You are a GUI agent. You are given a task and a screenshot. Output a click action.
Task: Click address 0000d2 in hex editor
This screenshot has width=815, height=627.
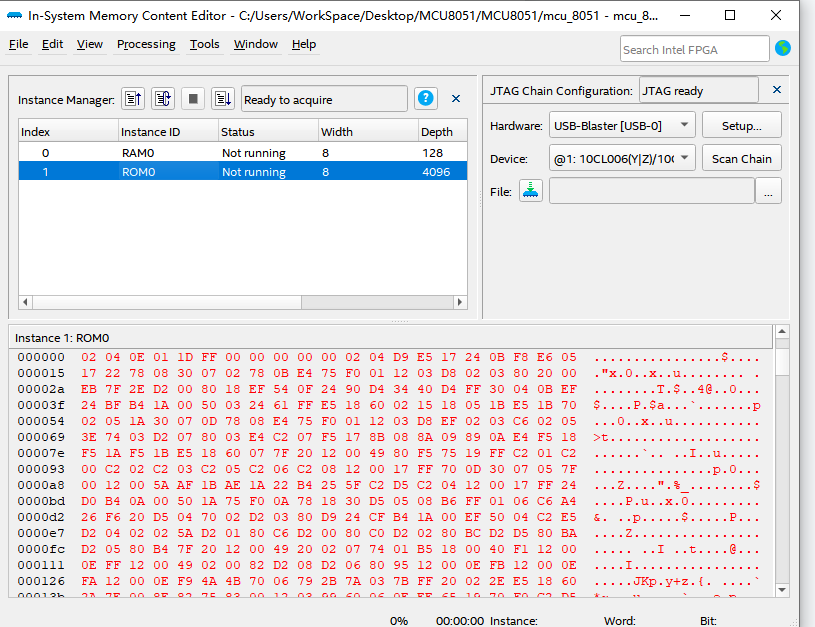[x=41, y=517]
